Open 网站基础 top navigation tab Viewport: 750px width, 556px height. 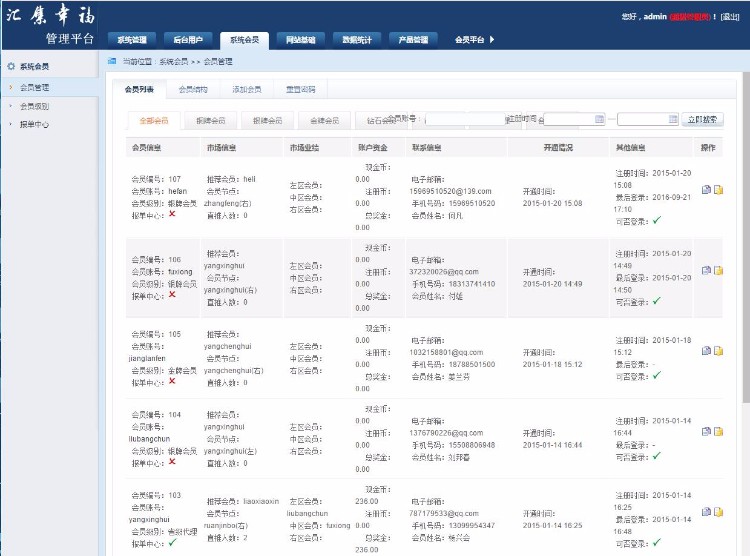click(x=300, y=40)
